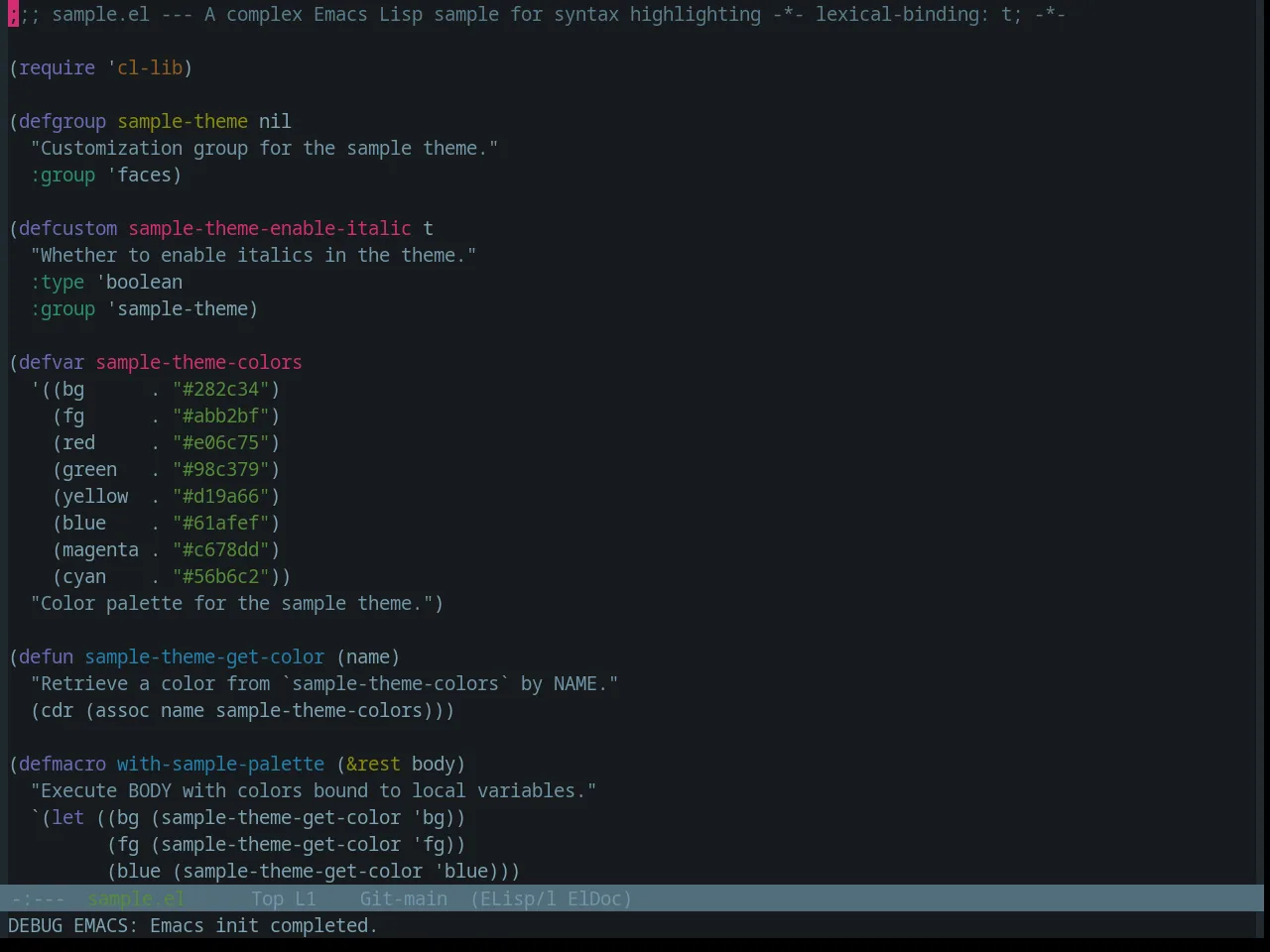Click the "defmacro" keyword

pyautogui.click(x=63, y=764)
